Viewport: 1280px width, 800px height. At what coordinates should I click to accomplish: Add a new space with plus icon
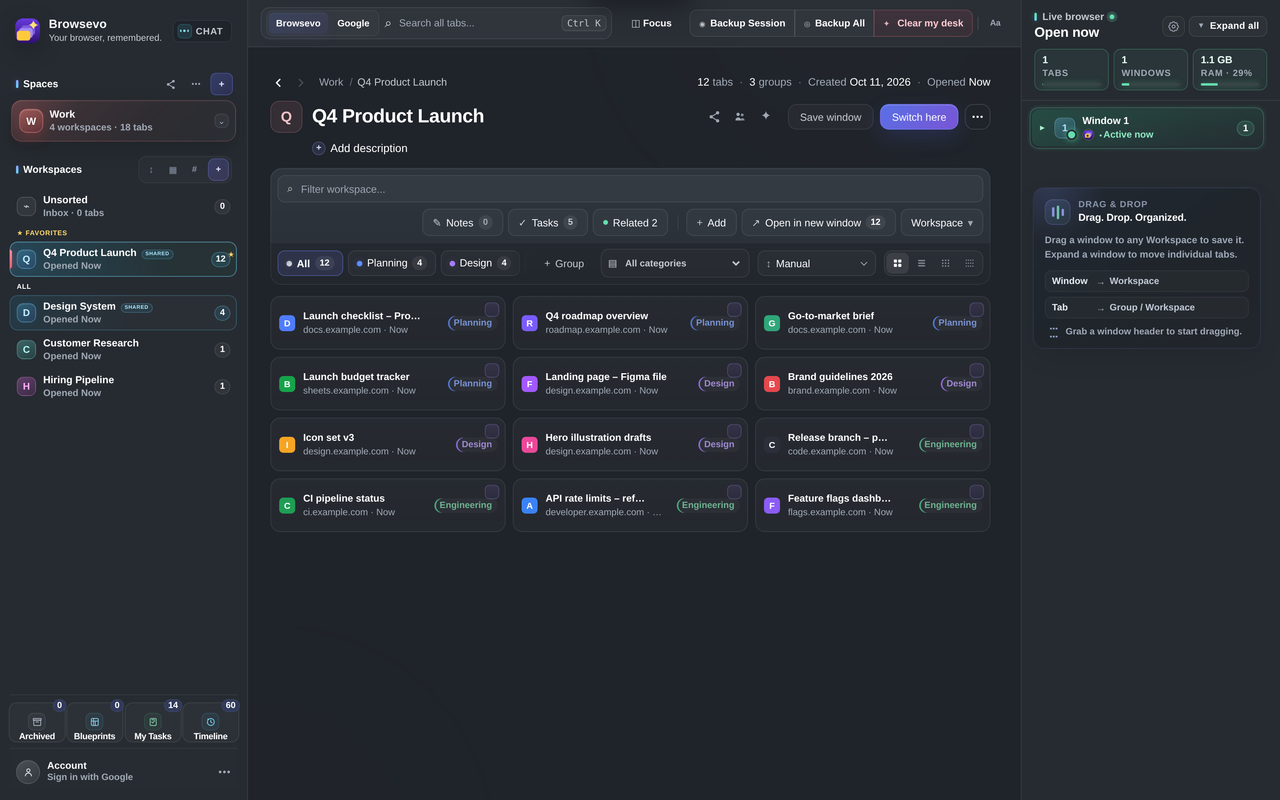(221, 84)
